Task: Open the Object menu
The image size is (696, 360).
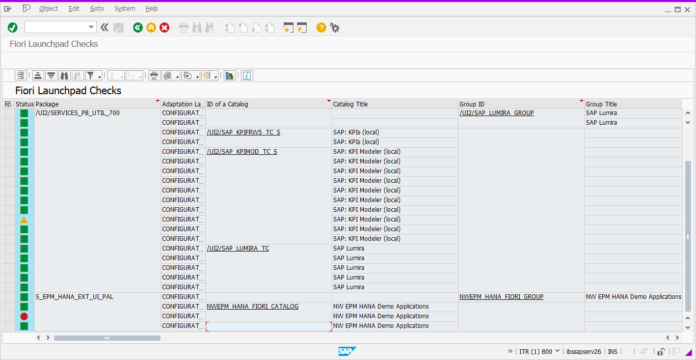Action: (48, 8)
